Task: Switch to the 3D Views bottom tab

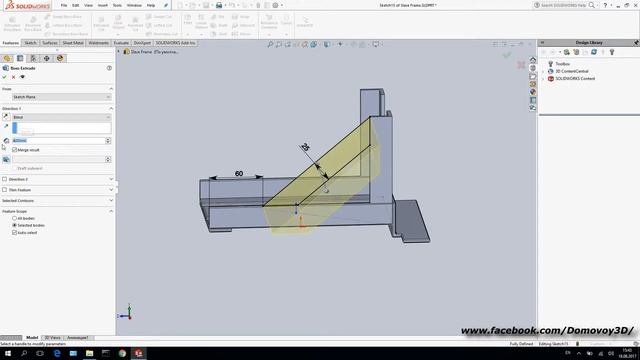Action: (x=53, y=338)
